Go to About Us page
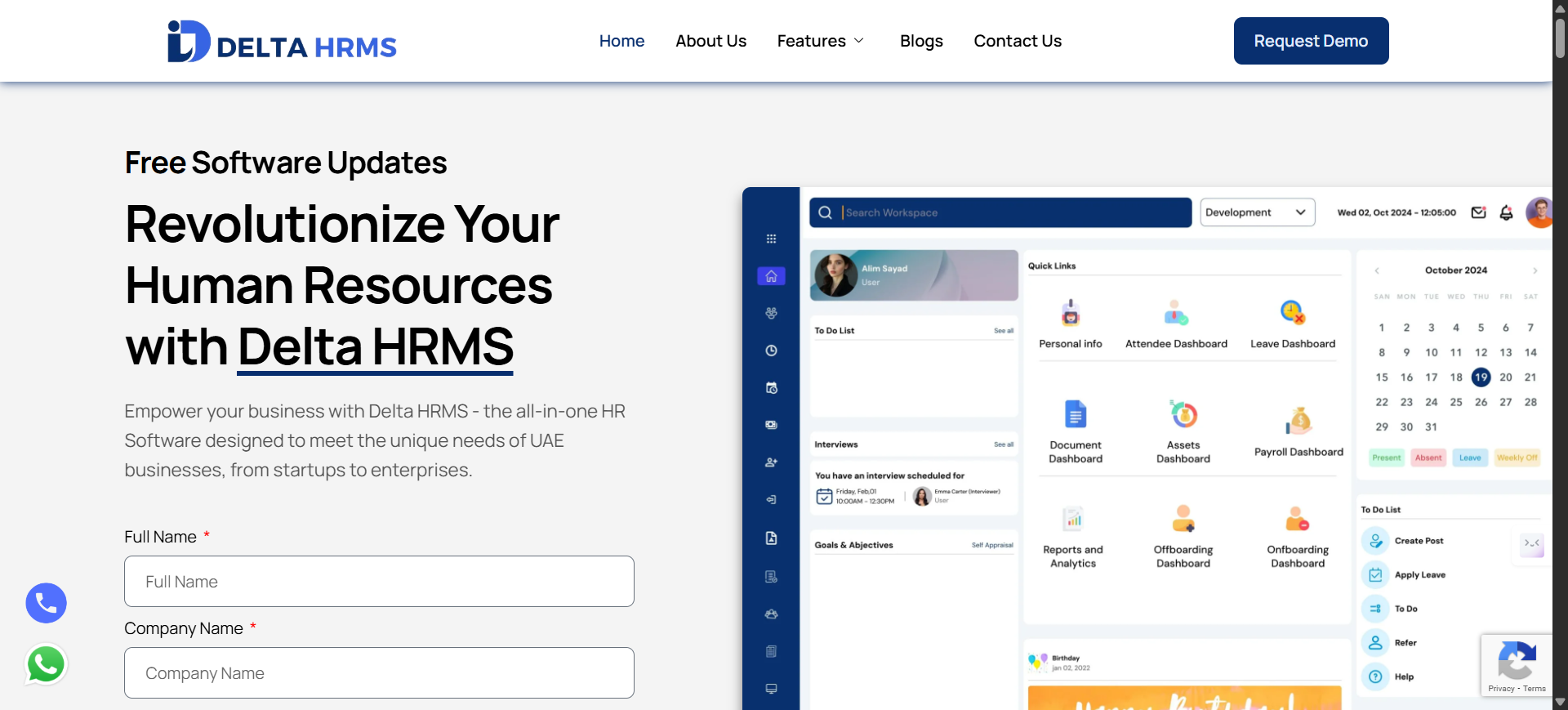 click(x=710, y=41)
